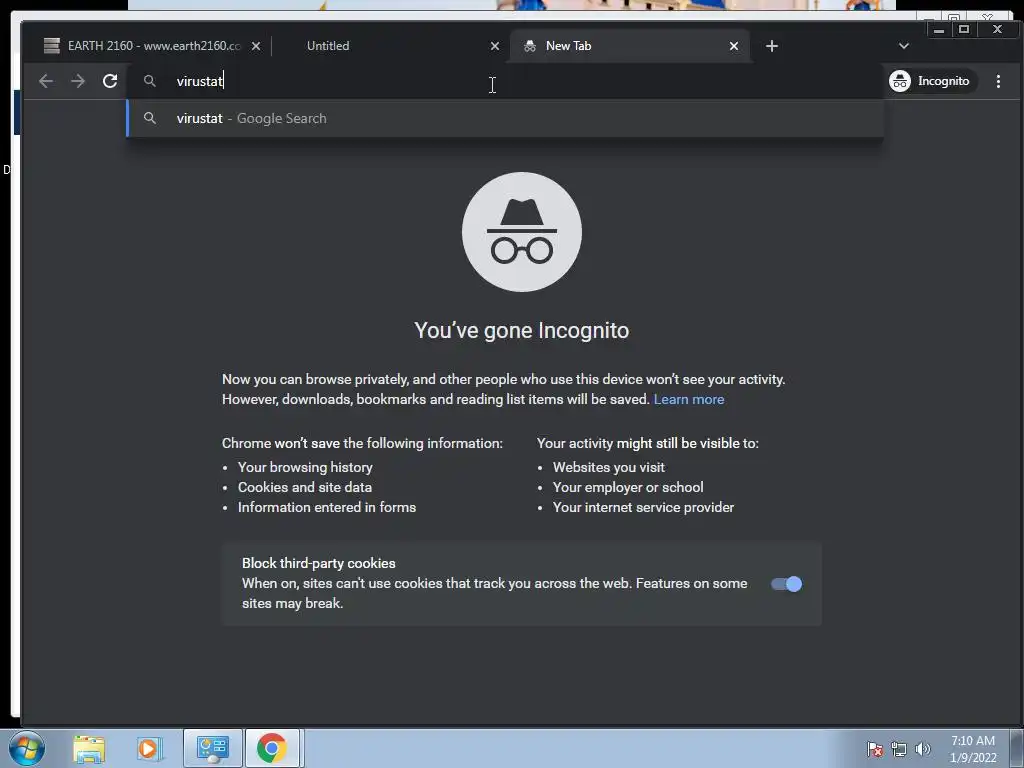Minimize the Chrome window
The width and height of the screenshot is (1024, 768).
pyautogui.click(x=939, y=29)
